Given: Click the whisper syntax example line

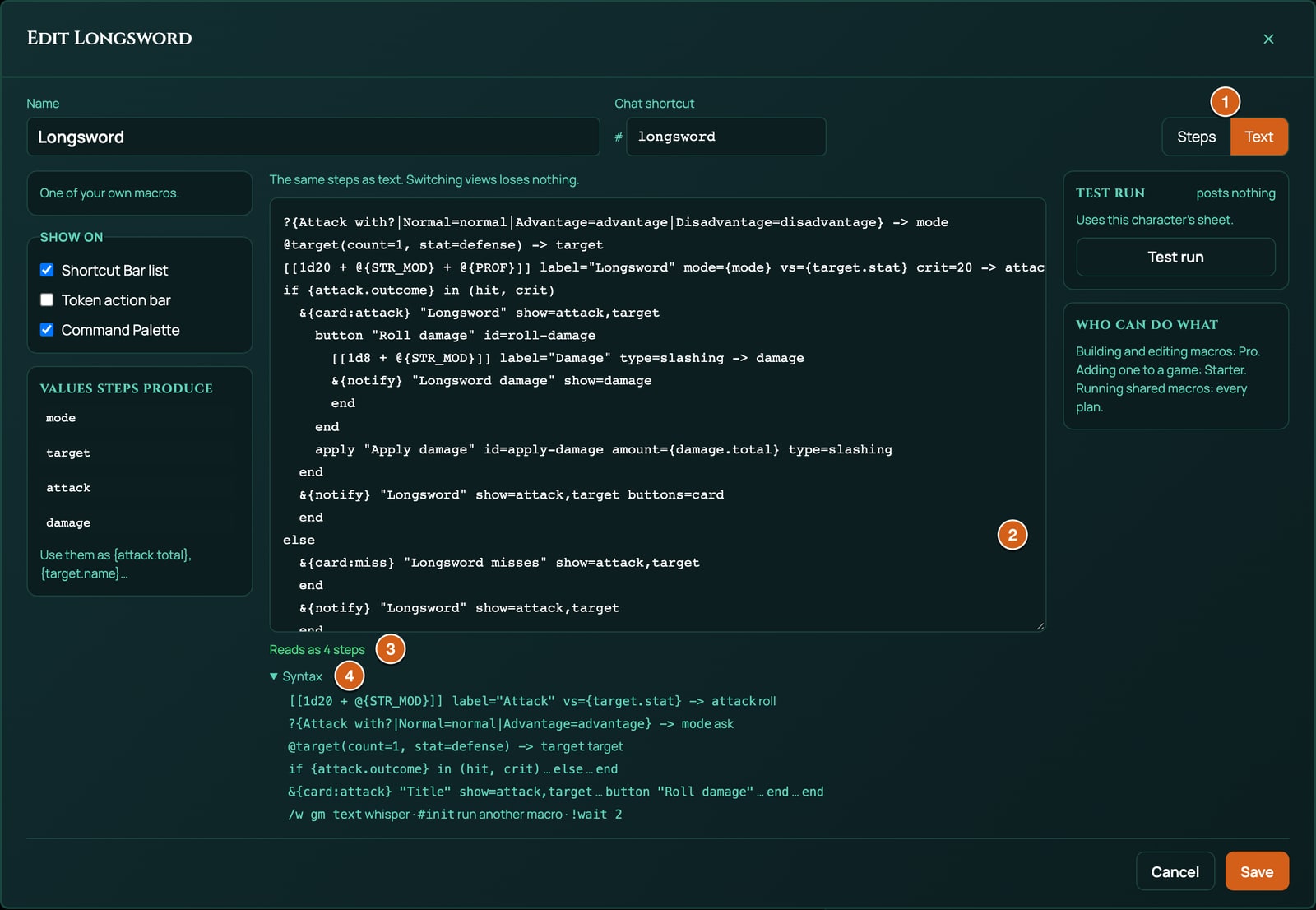Looking at the screenshot, I should [455, 815].
